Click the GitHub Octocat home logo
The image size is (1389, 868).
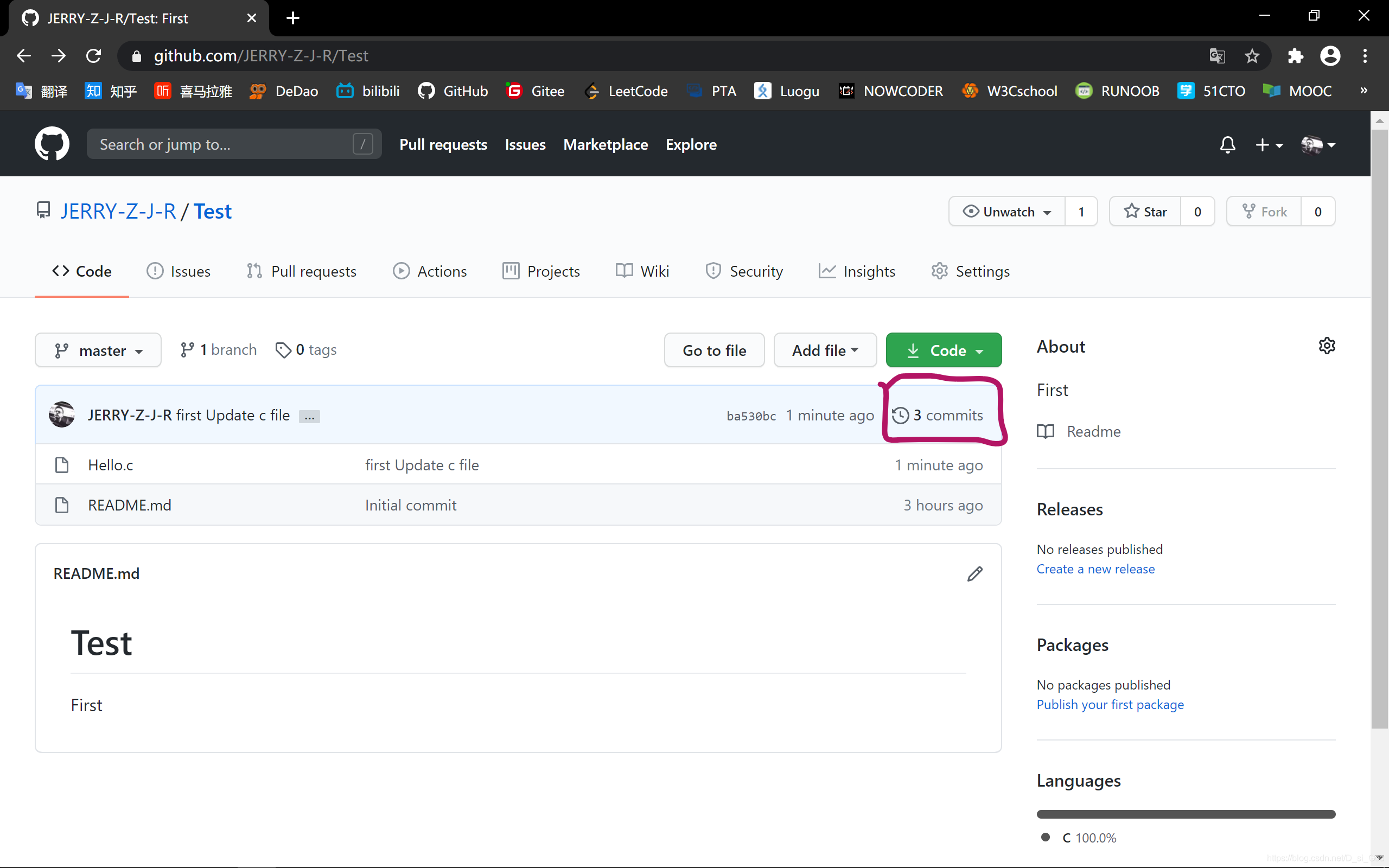(x=52, y=144)
